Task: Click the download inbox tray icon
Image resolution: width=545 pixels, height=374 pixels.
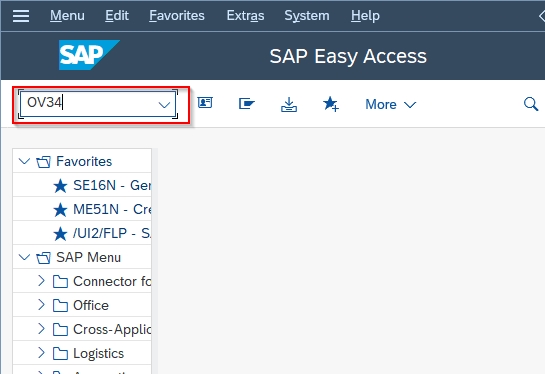Action: pos(289,104)
